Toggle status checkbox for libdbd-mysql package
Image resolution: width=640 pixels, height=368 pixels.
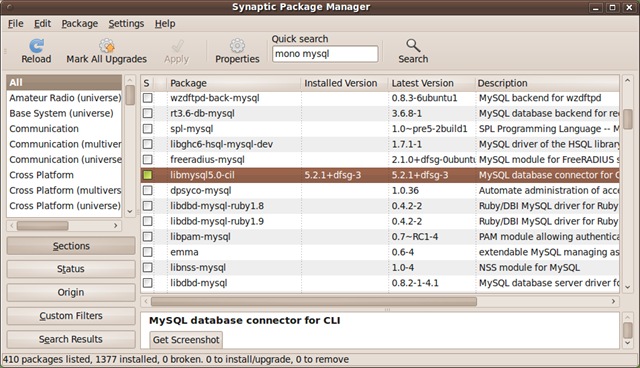click(x=147, y=283)
